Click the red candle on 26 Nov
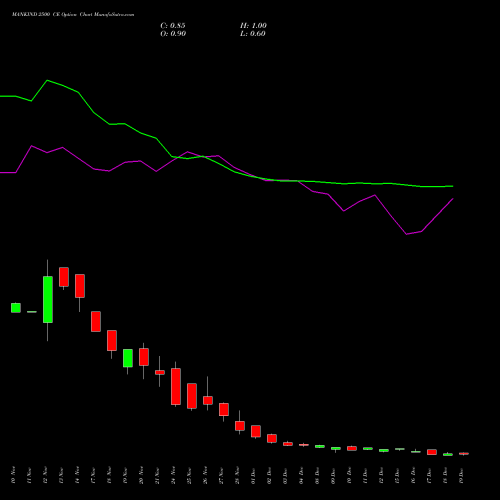500x500 pixels. click(208, 400)
